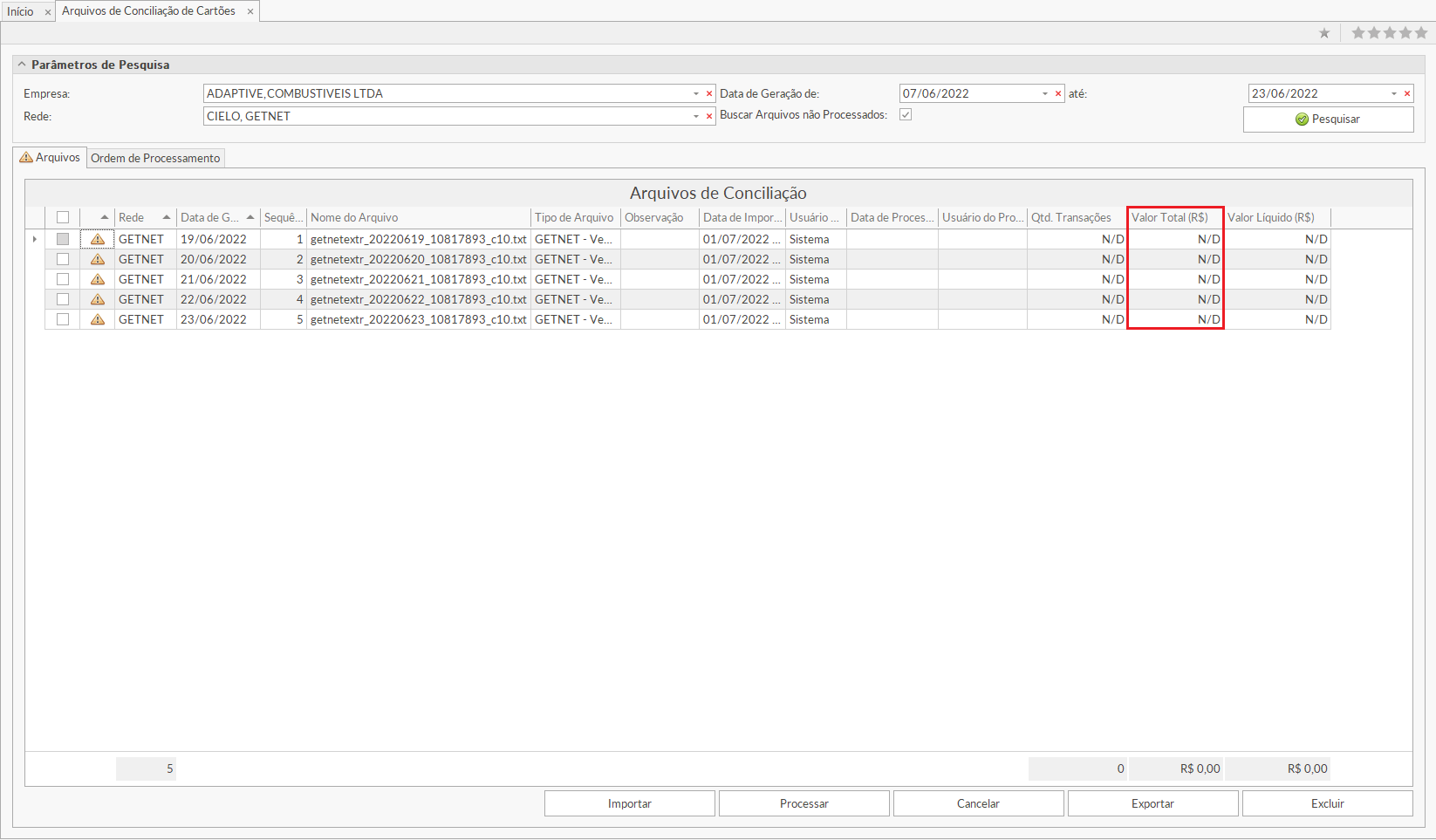
Task: Check the box for file sequence 2
Action: pyautogui.click(x=63, y=259)
